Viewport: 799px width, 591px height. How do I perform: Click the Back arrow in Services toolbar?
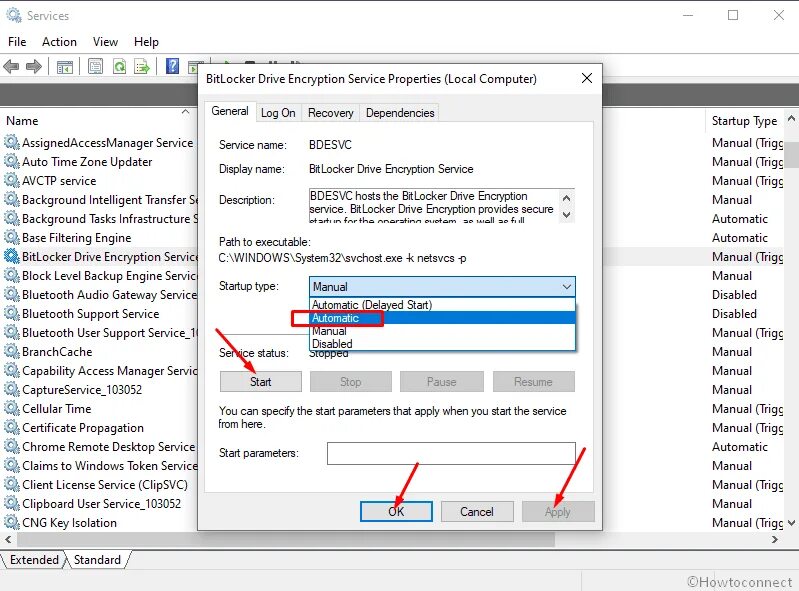[11, 66]
